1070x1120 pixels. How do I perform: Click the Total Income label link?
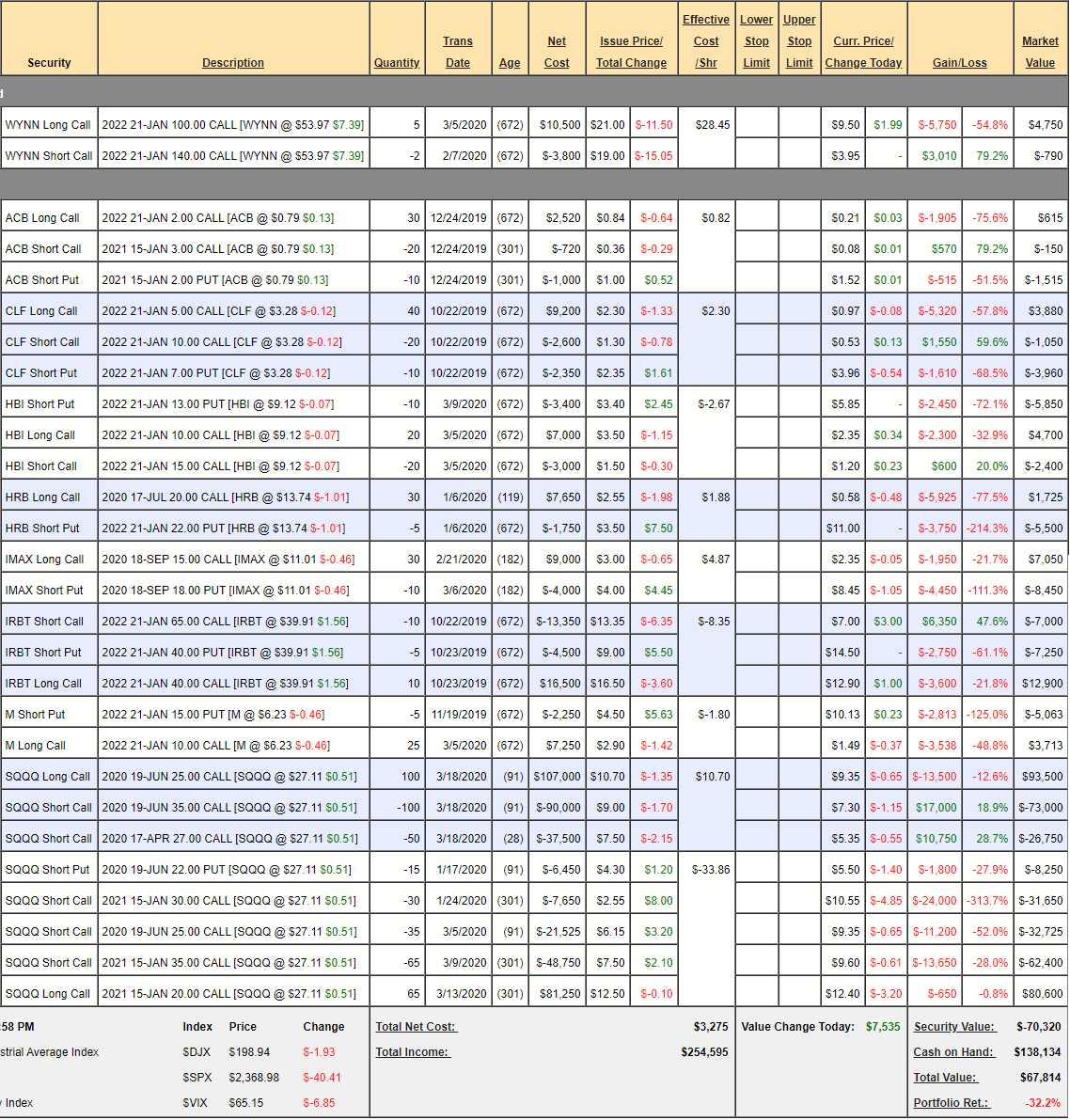tap(413, 1052)
